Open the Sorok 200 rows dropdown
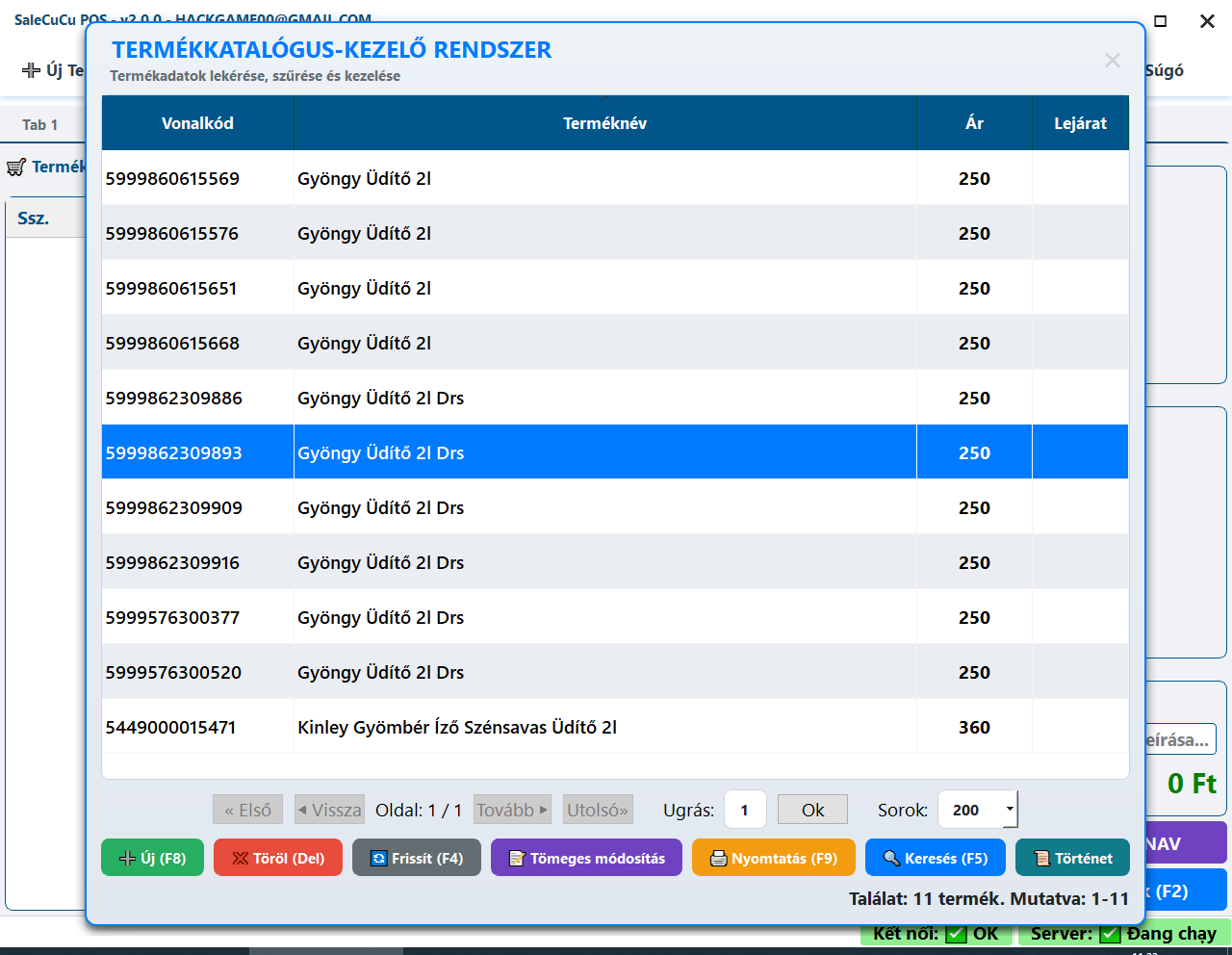The height and width of the screenshot is (955, 1232). (x=978, y=810)
